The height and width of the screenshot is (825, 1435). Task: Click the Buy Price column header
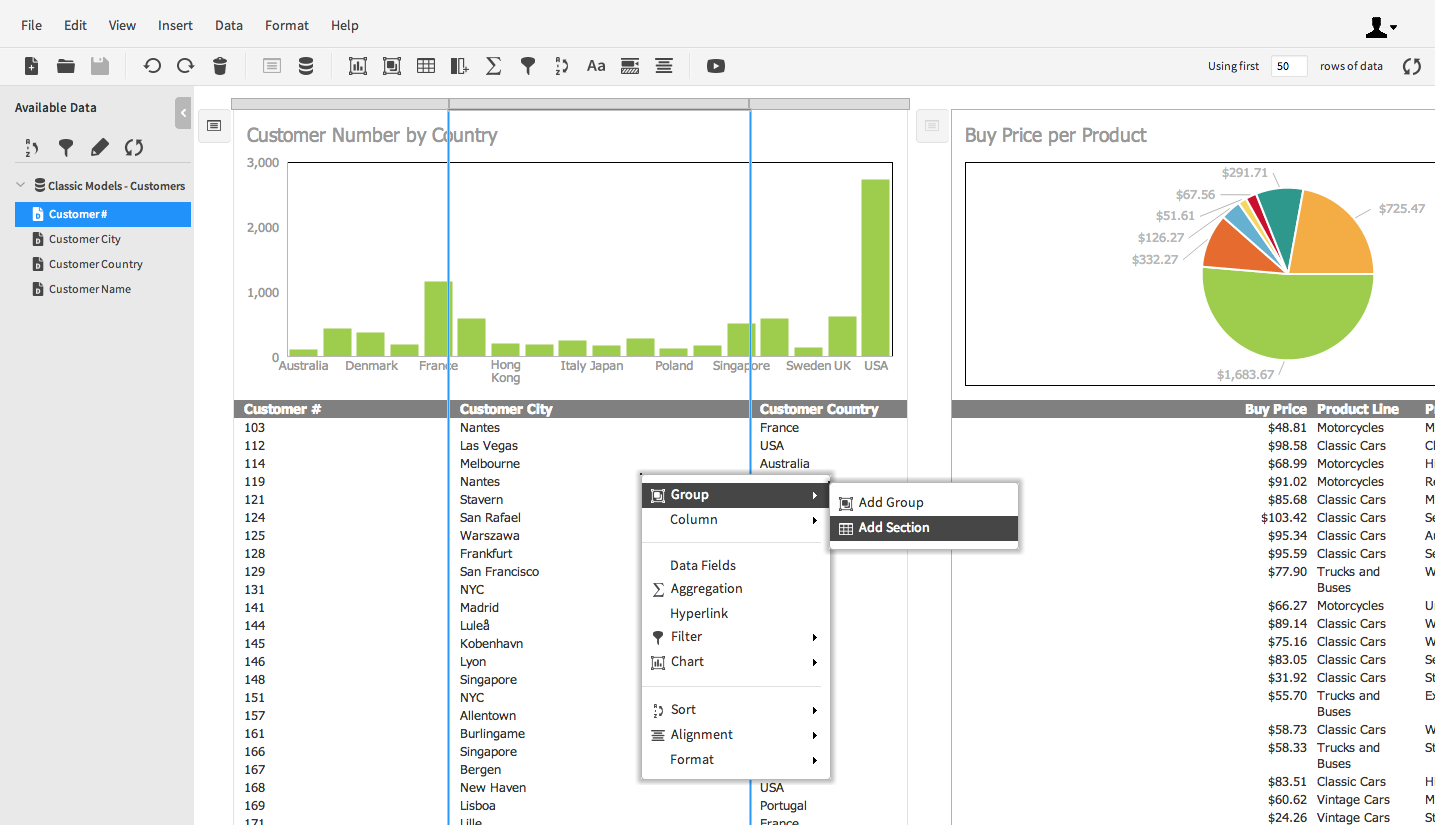pyautogui.click(x=1276, y=409)
